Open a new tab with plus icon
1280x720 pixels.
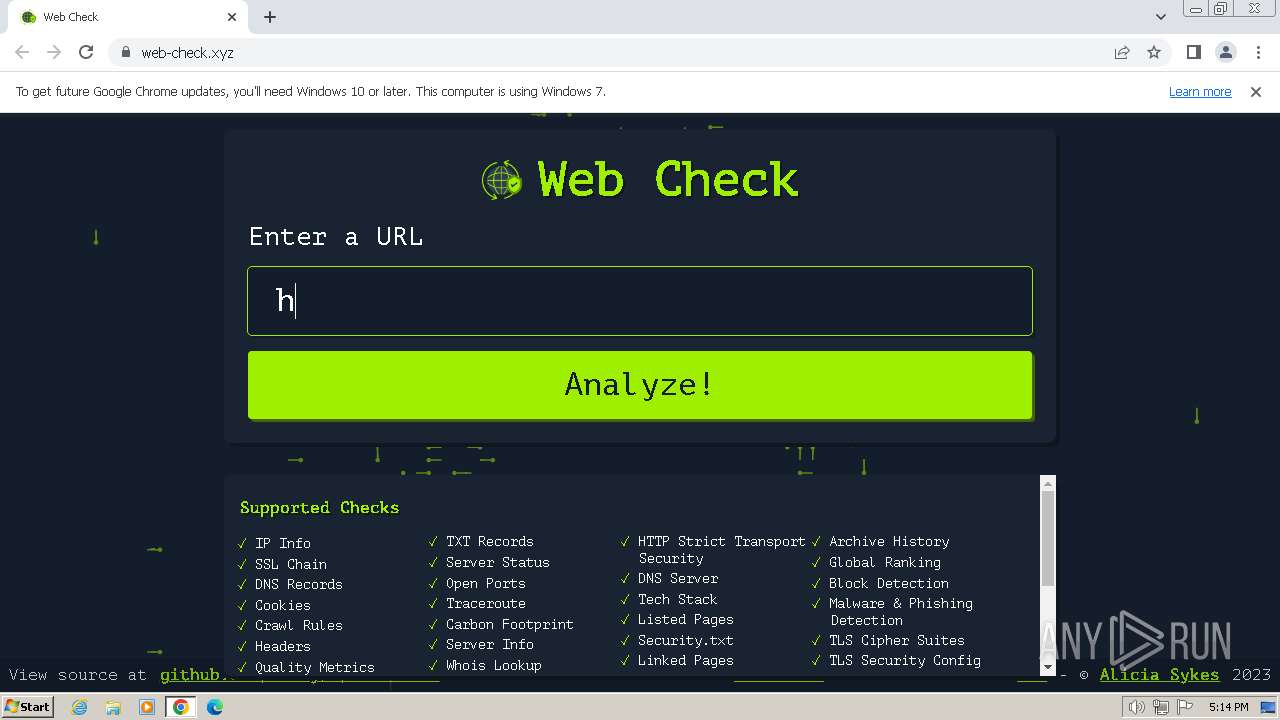(x=270, y=17)
